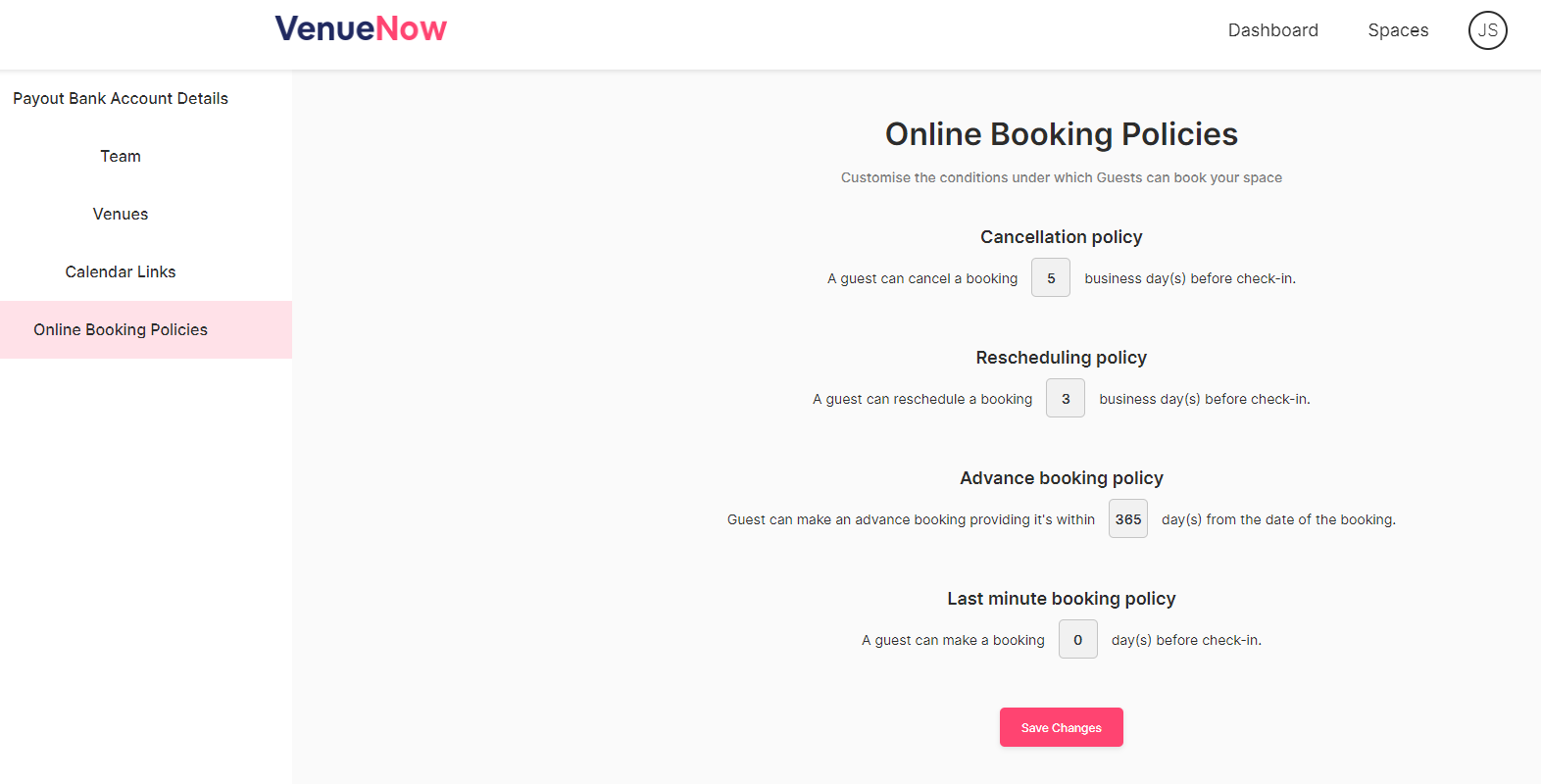
Task: Select Payout Bank Account Details in sidebar
Action: coord(121,98)
